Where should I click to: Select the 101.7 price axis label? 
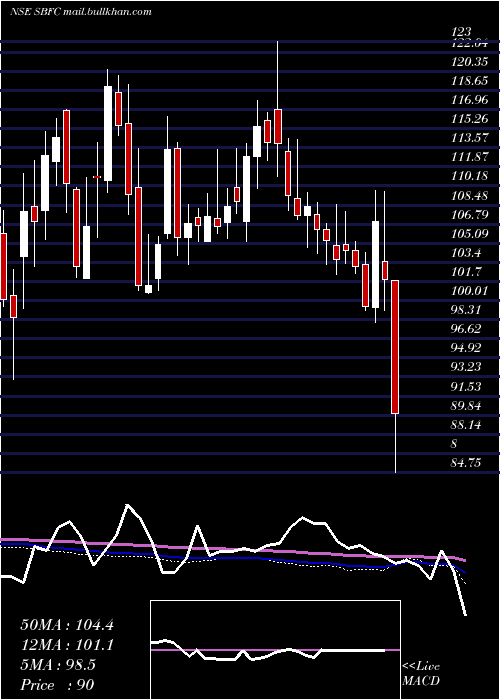point(466,271)
